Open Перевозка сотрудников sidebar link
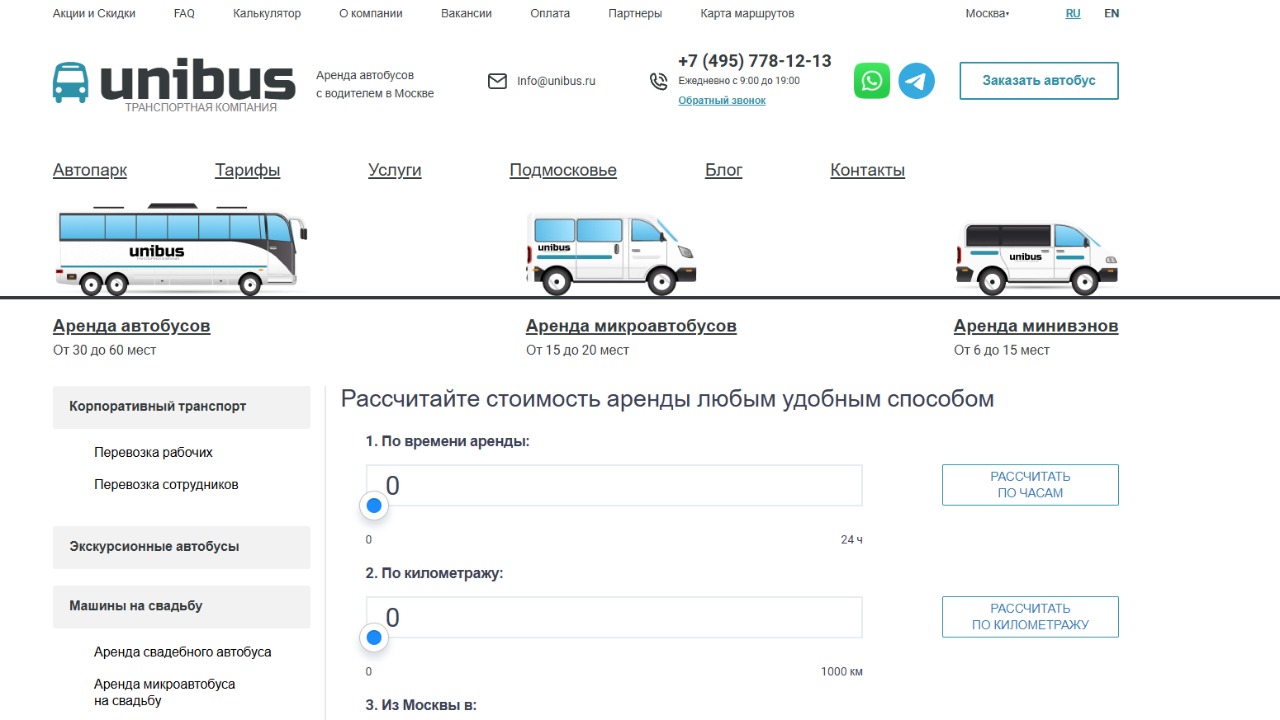The height and width of the screenshot is (720, 1280). (166, 484)
